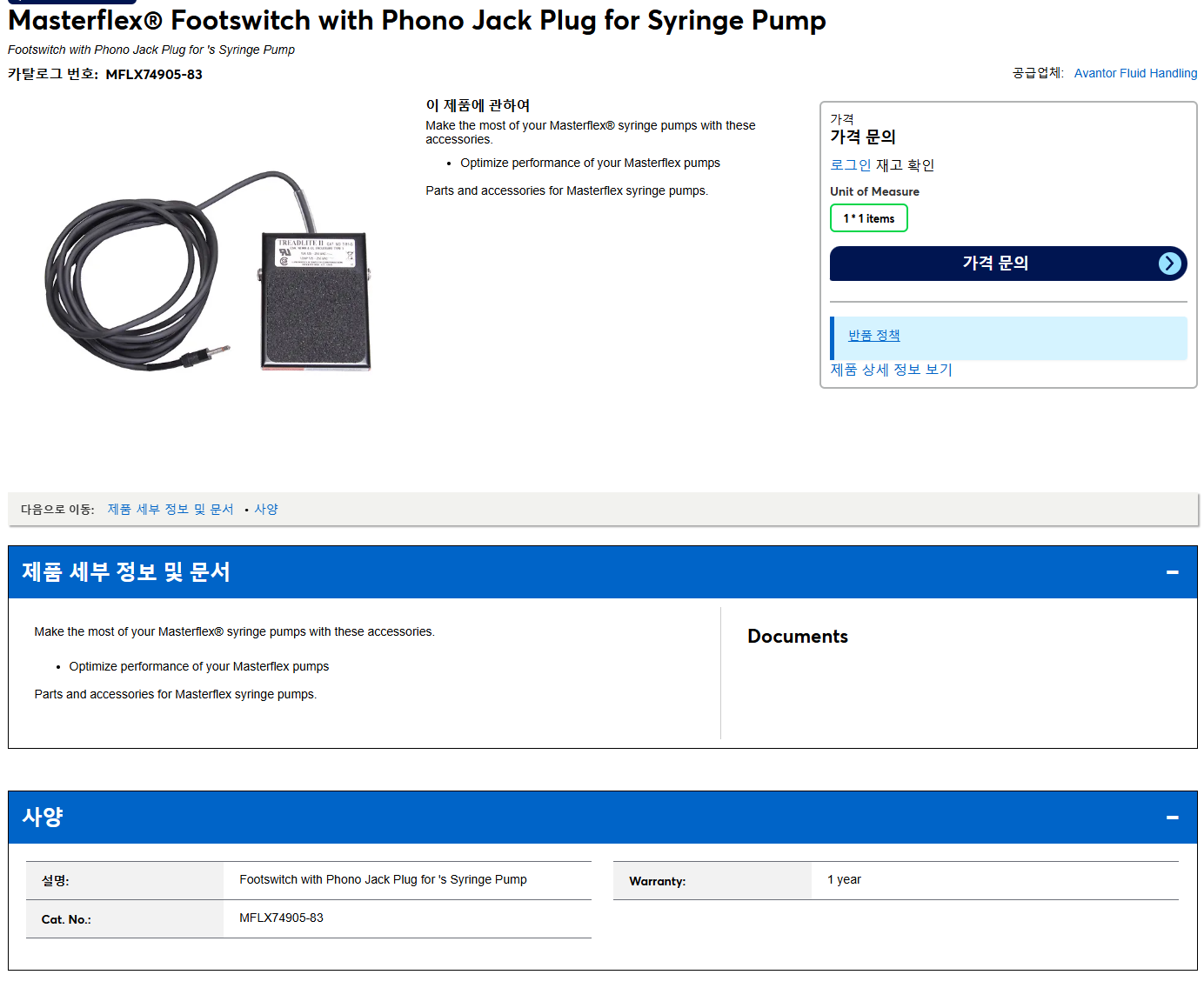Collapse the 사양 section minus icon
Viewport: 1204px width, 988px height.
pos(1172,818)
